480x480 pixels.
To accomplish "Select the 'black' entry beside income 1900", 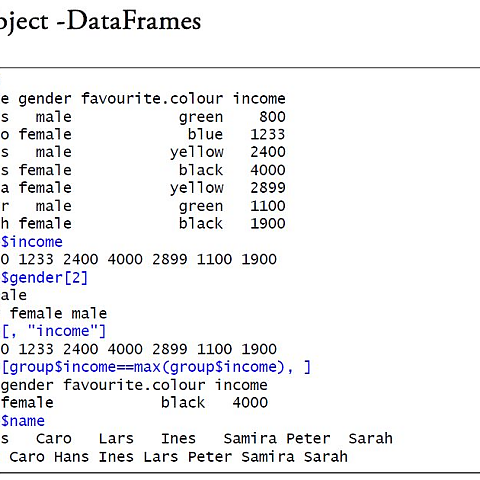I will click(201, 223).
